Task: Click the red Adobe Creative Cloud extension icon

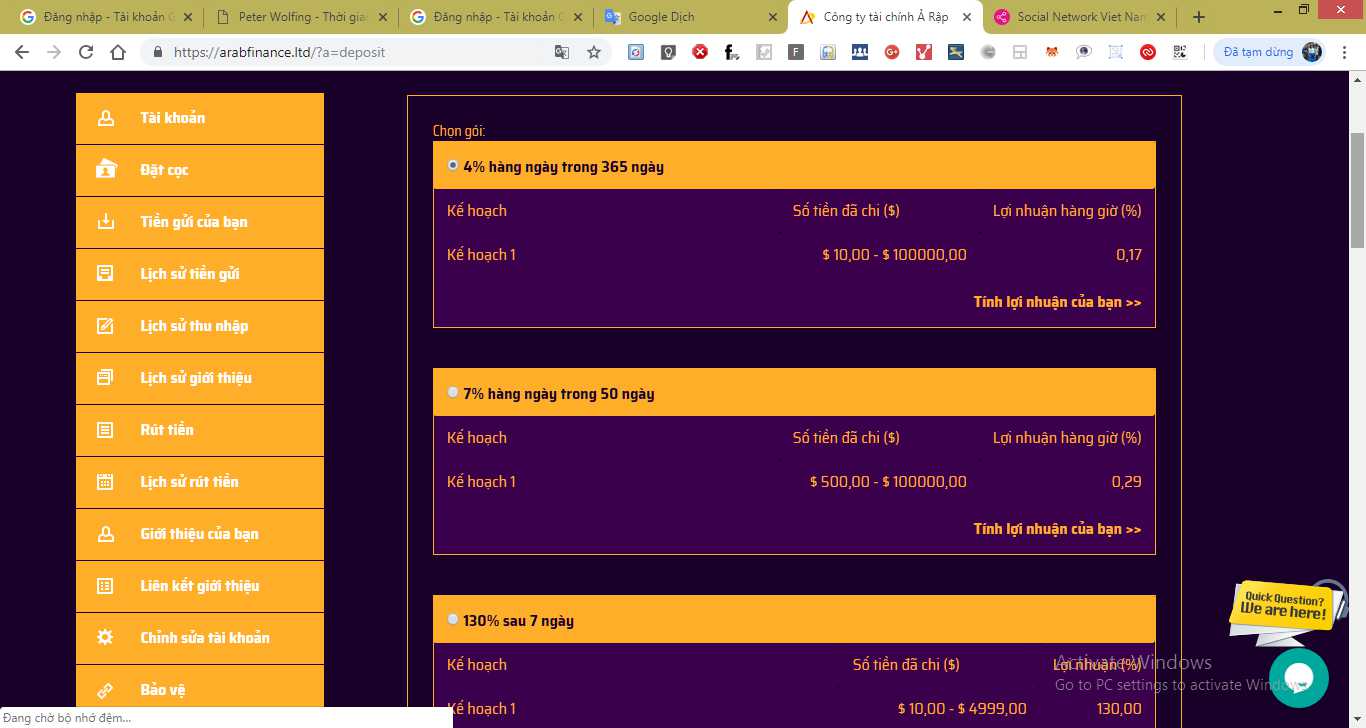Action: click(x=1148, y=52)
